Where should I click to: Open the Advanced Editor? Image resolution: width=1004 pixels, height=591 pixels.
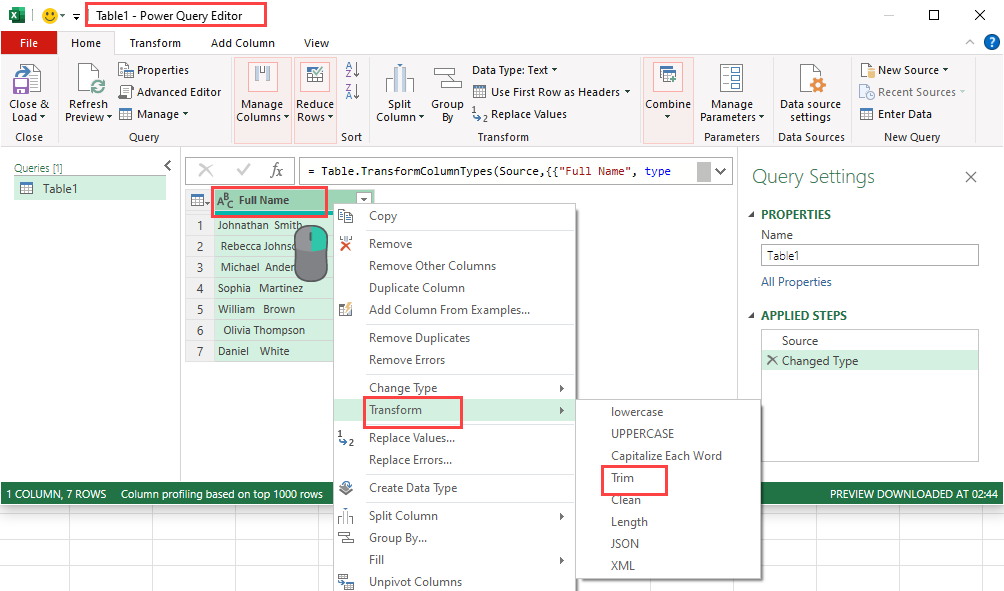coord(170,91)
